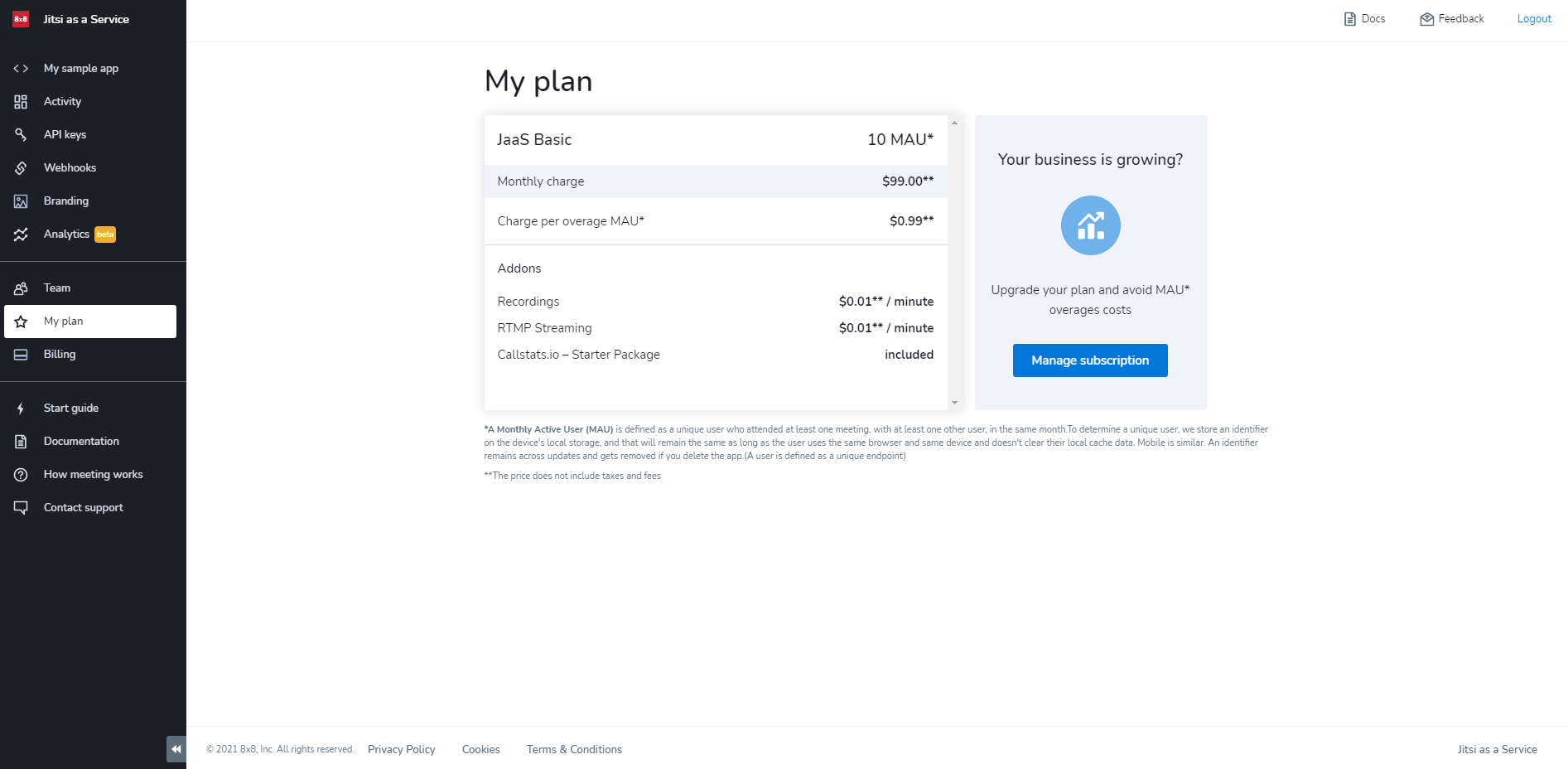Collapse the sidebar with double-arrow button
The image size is (1568, 769).
[x=176, y=749]
